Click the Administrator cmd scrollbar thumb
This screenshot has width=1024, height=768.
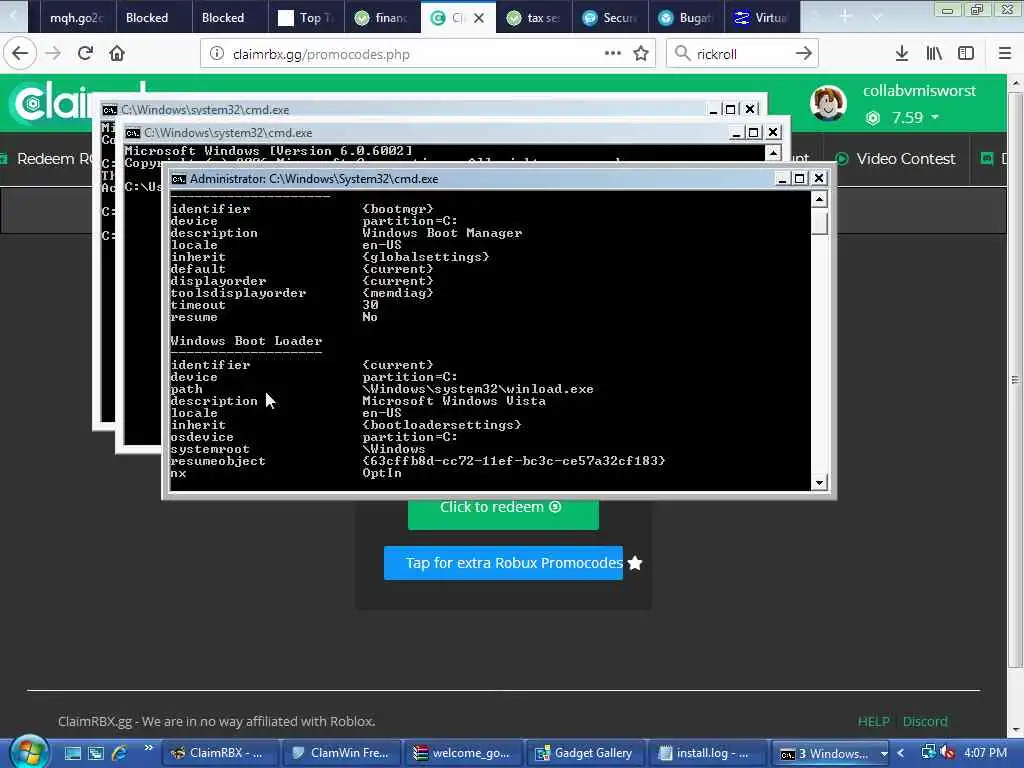tap(819, 223)
